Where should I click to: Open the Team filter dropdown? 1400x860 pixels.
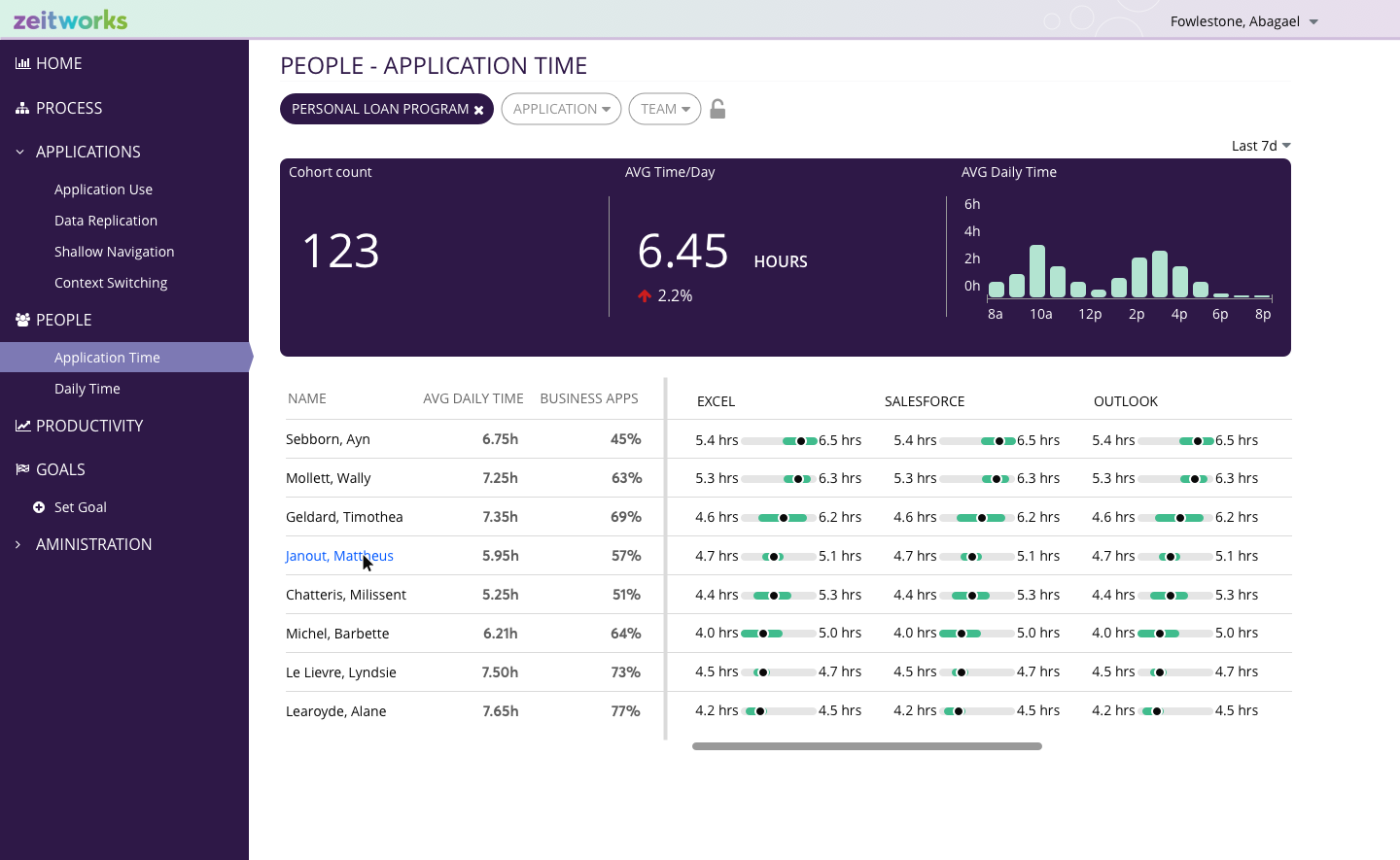(x=664, y=109)
